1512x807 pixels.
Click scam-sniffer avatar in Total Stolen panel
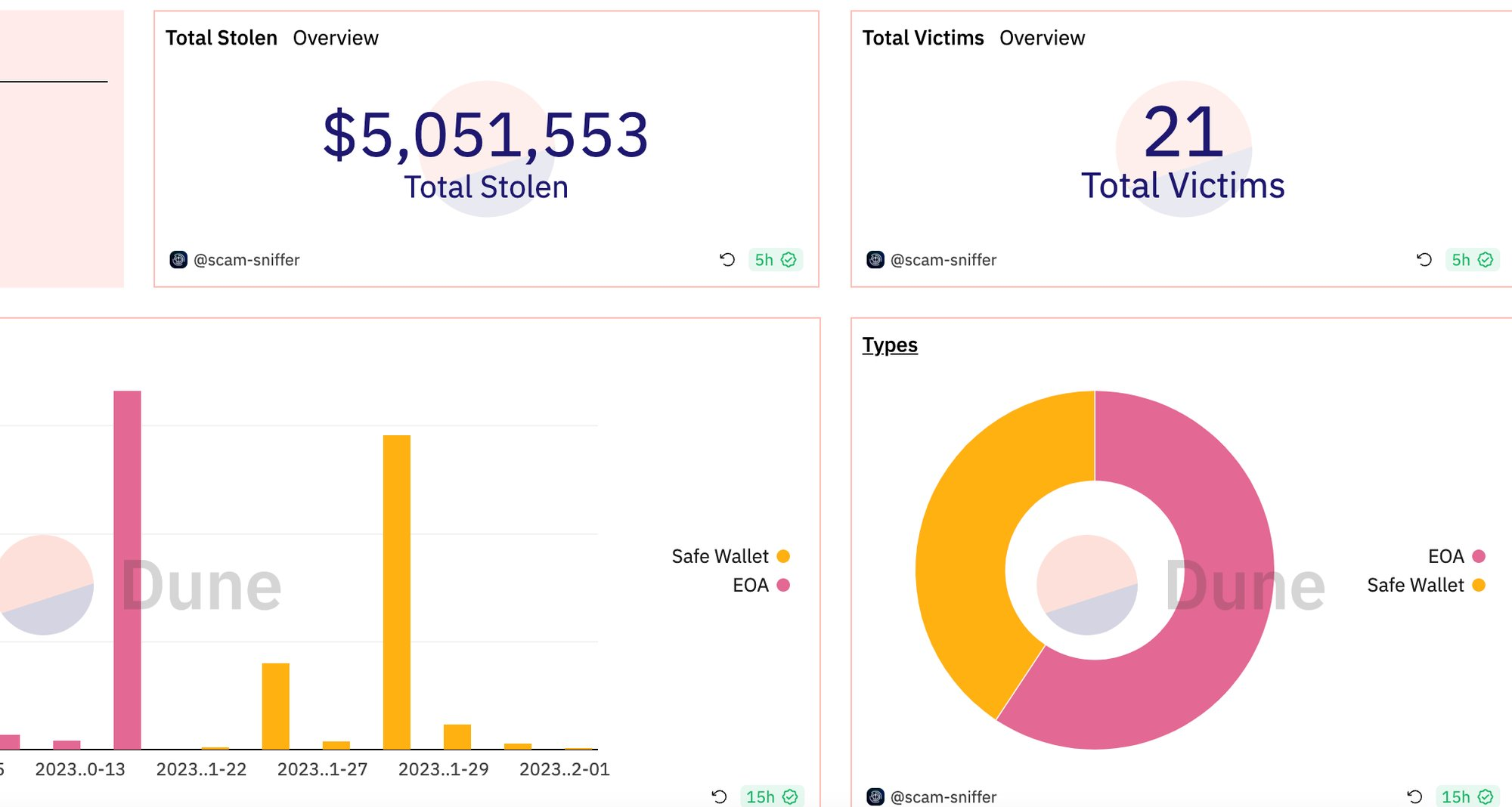[x=178, y=260]
